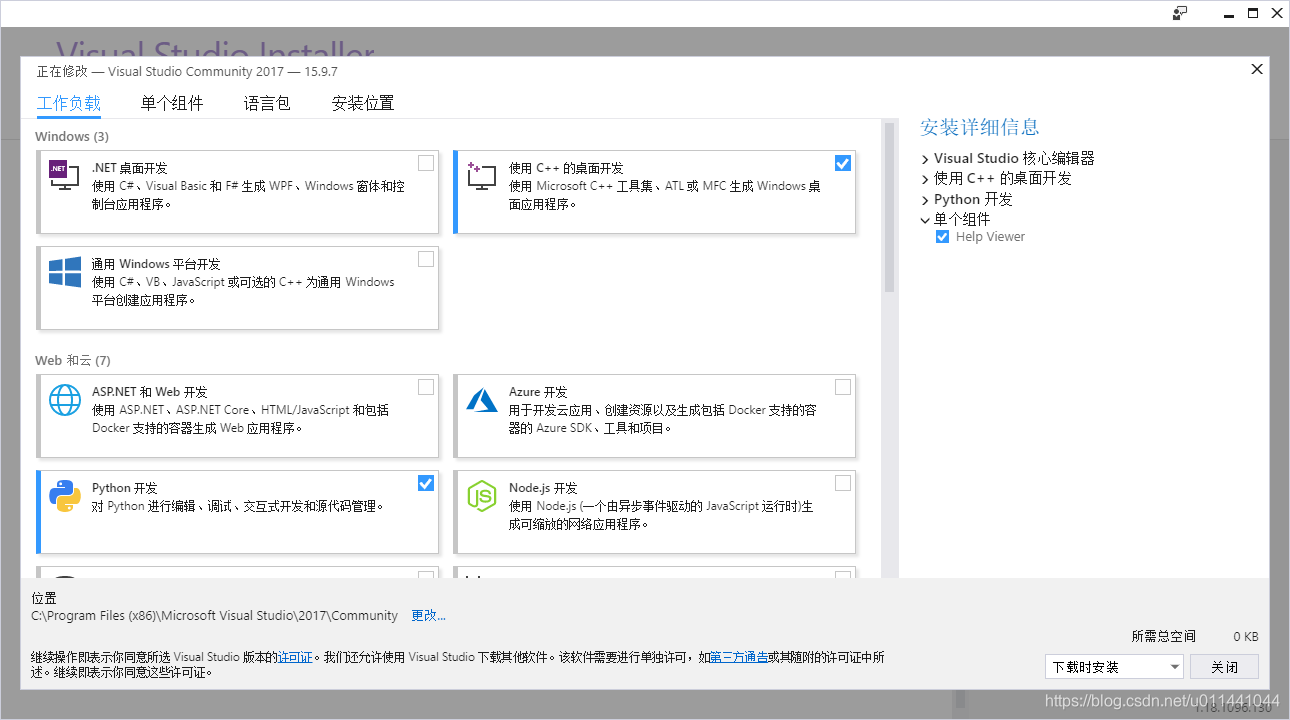Click the Windows (3) section heading
This screenshot has width=1290, height=720.
[72, 136]
